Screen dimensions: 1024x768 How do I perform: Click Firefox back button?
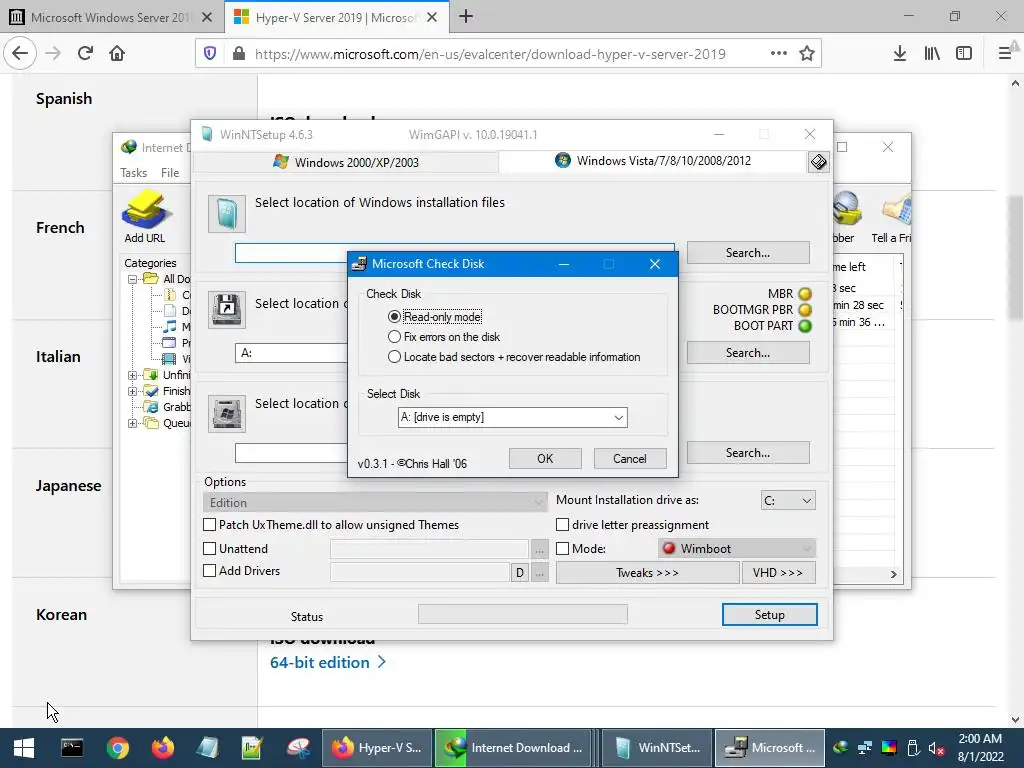coord(20,53)
